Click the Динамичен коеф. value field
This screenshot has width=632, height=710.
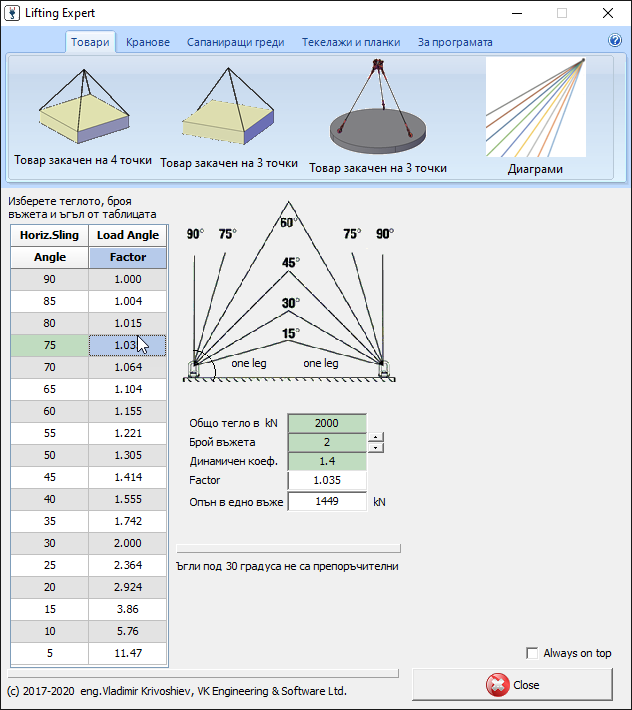[327, 461]
